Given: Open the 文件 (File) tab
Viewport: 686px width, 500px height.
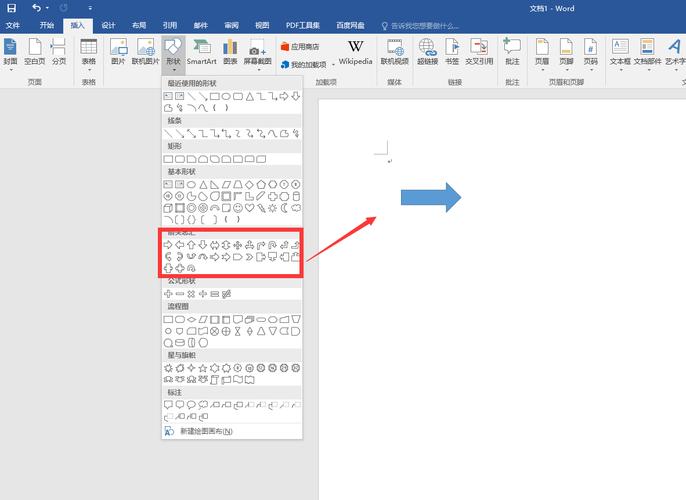Looking at the screenshot, I should tap(13, 25).
